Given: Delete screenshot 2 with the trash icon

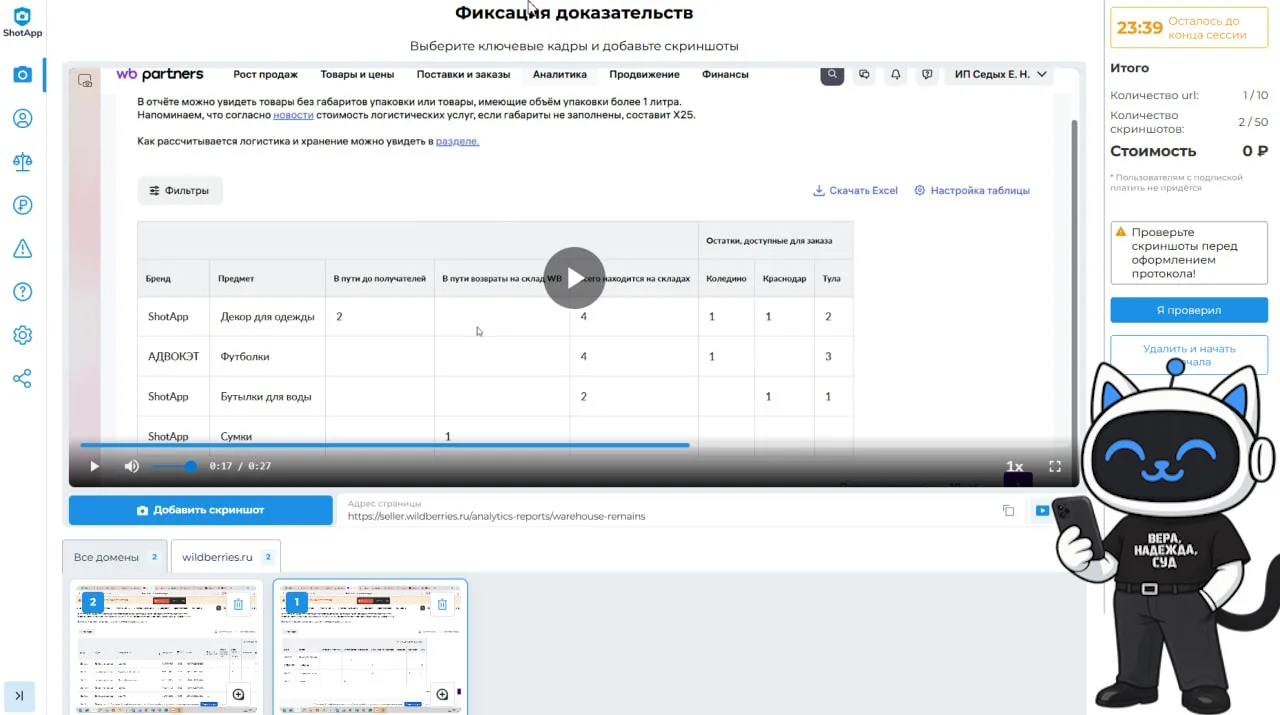Looking at the screenshot, I should [238, 604].
